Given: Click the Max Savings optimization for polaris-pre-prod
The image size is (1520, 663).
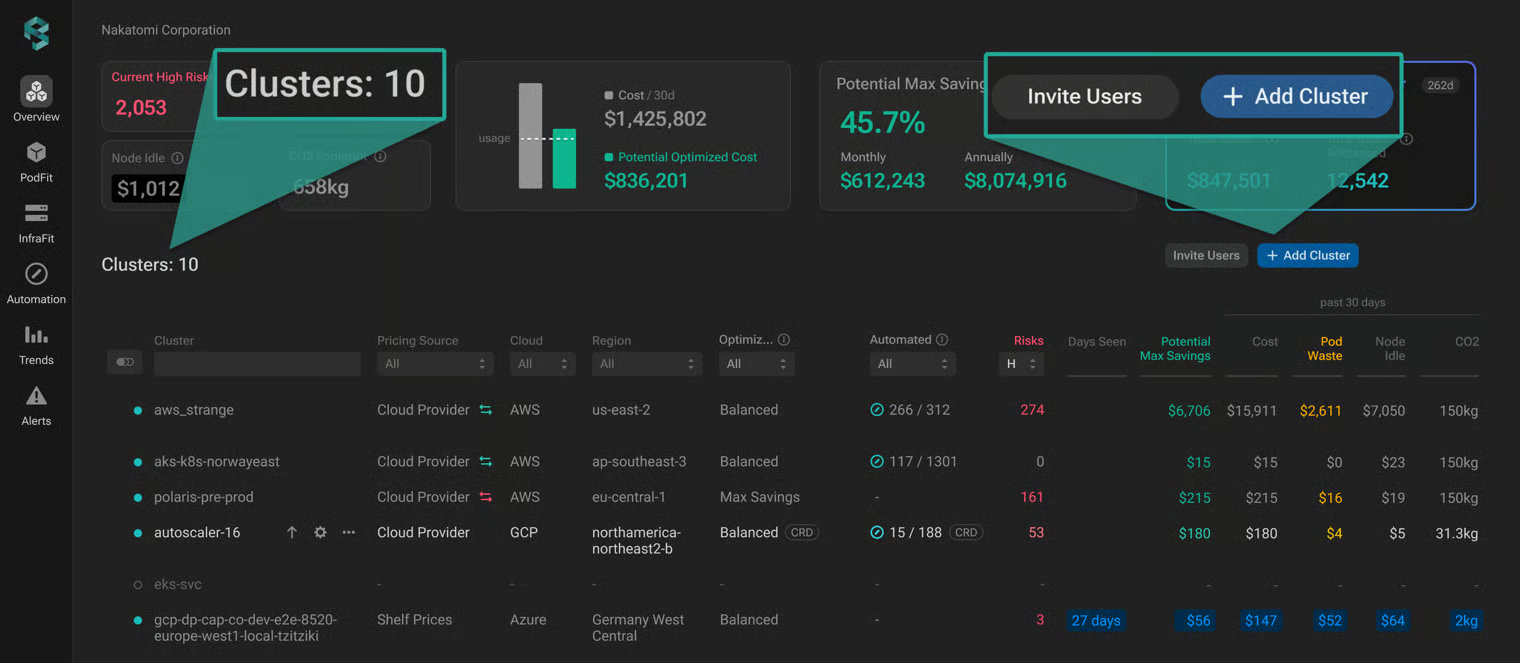Looking at the screenshot, I should coord(760,497).
